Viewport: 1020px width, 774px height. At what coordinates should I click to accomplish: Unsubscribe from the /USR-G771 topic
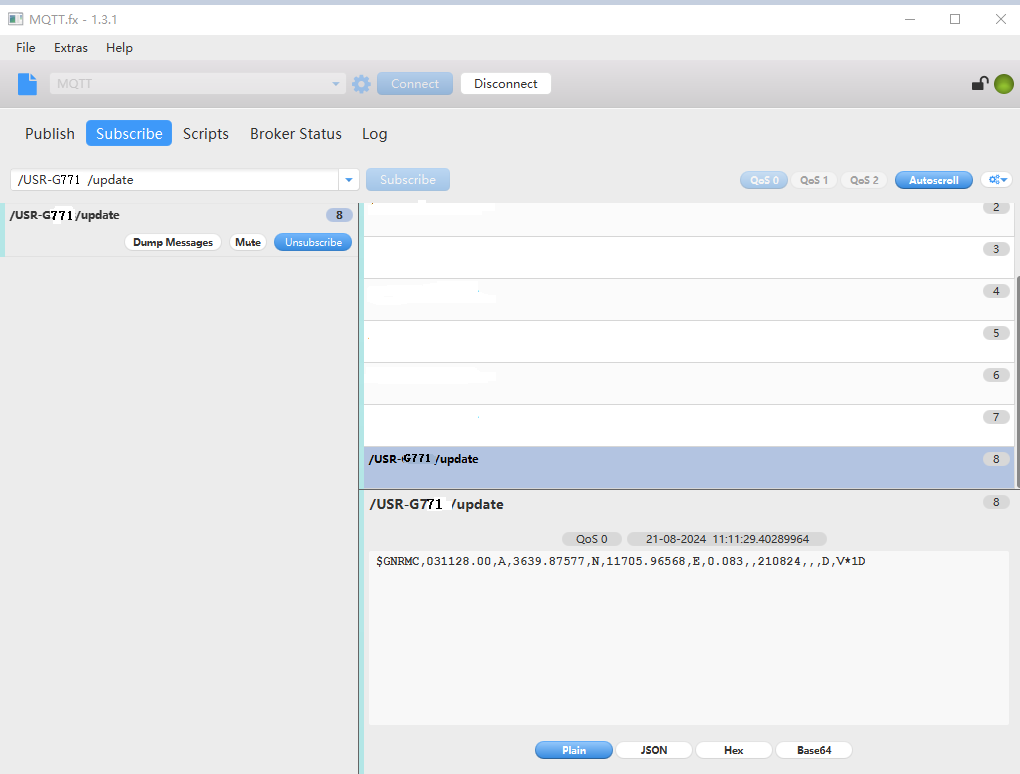pos(313,242)
